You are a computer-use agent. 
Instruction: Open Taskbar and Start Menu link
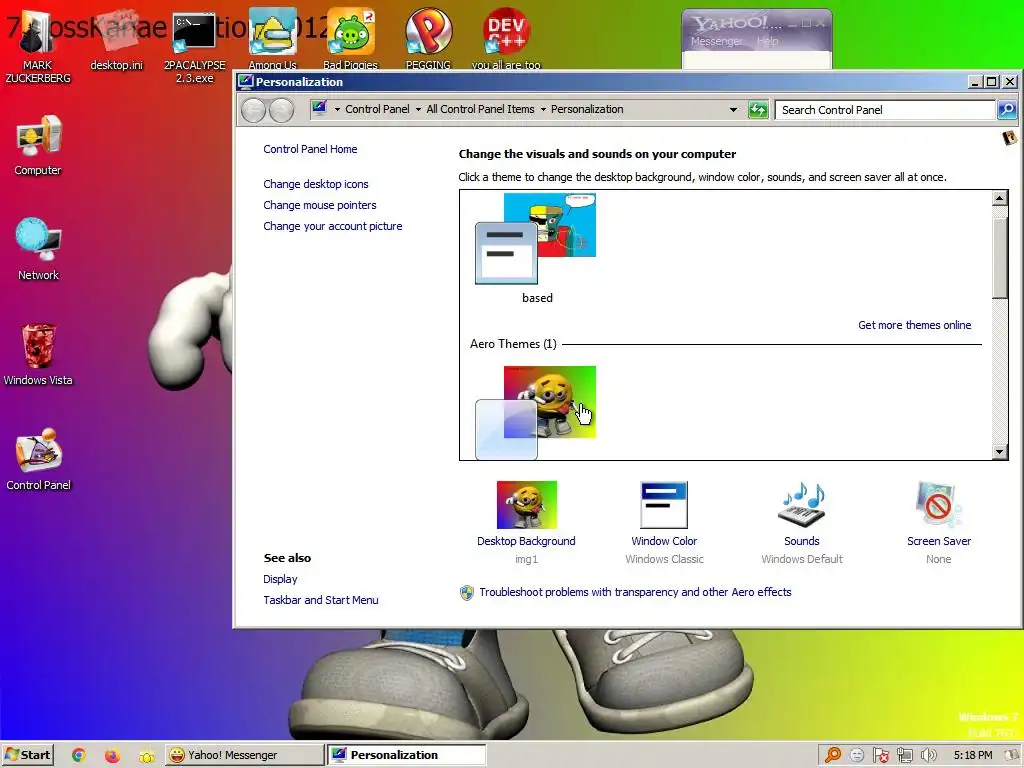click(x=321, y=600)
